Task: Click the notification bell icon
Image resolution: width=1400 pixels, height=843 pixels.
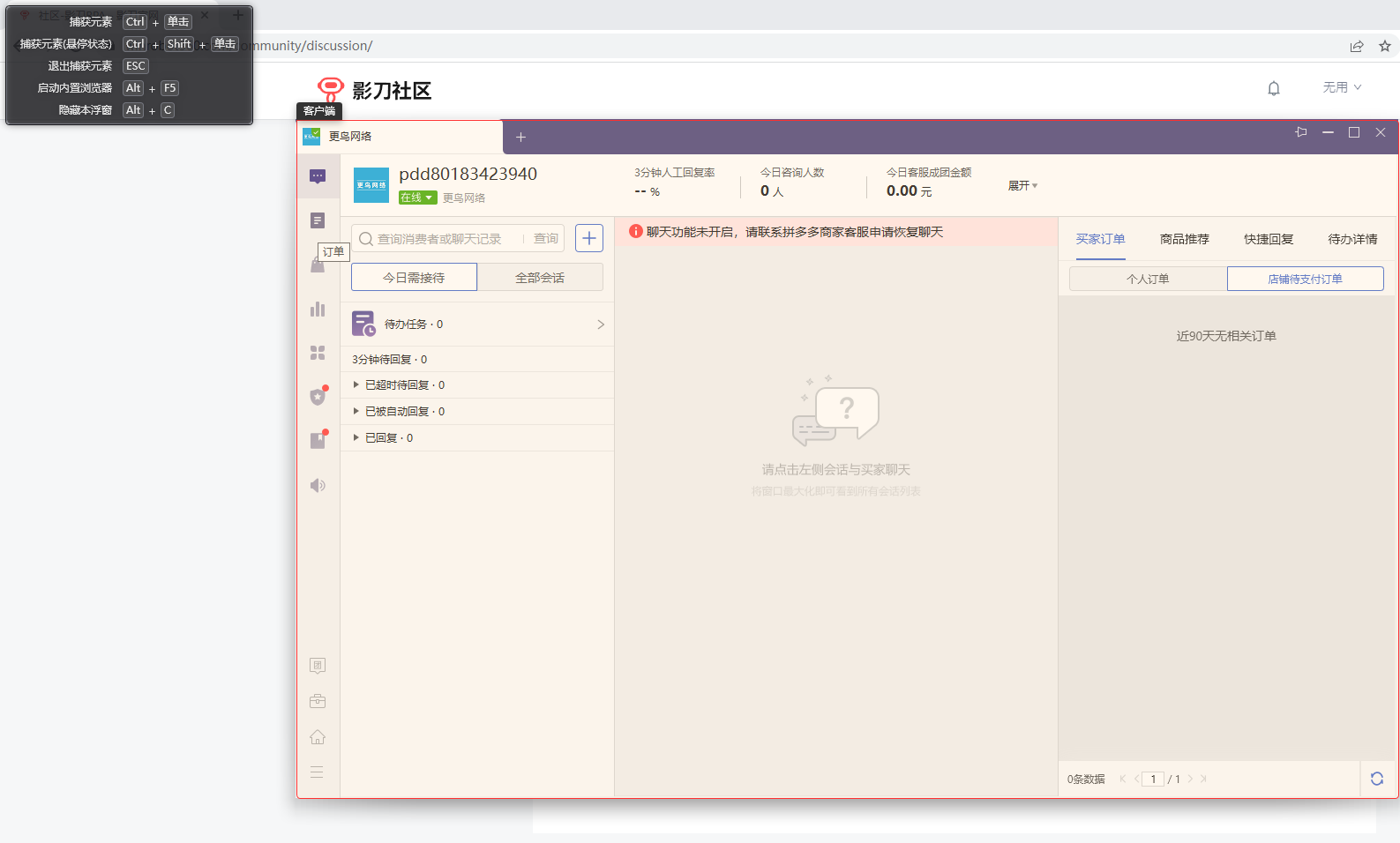Action: coord(1273,88)
